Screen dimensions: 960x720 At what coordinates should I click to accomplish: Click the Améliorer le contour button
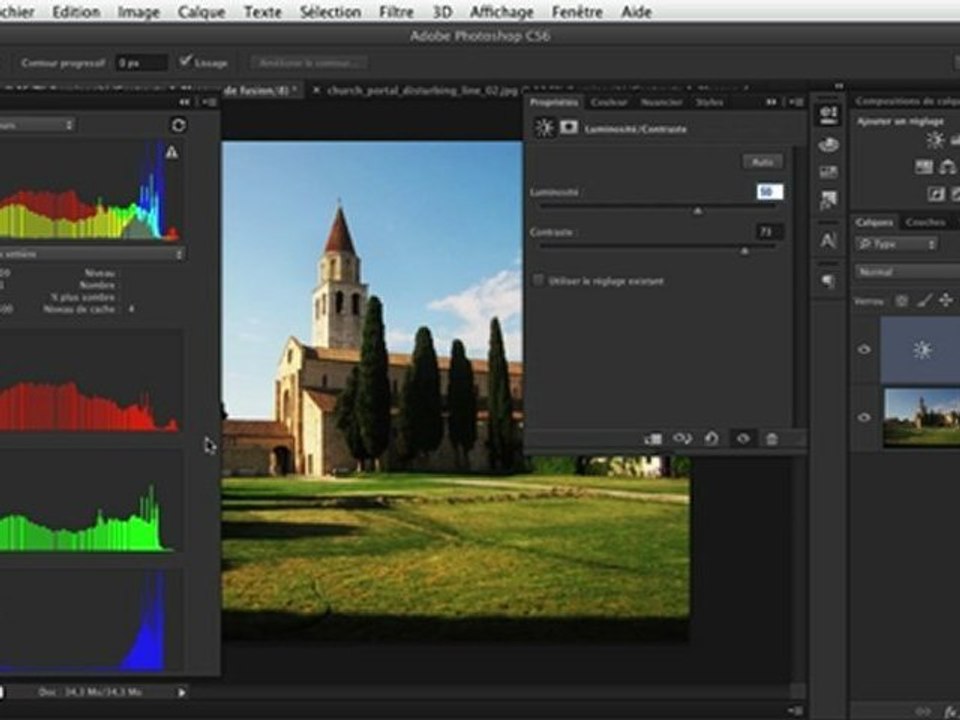pyautogui.click(x=309, y=62)
